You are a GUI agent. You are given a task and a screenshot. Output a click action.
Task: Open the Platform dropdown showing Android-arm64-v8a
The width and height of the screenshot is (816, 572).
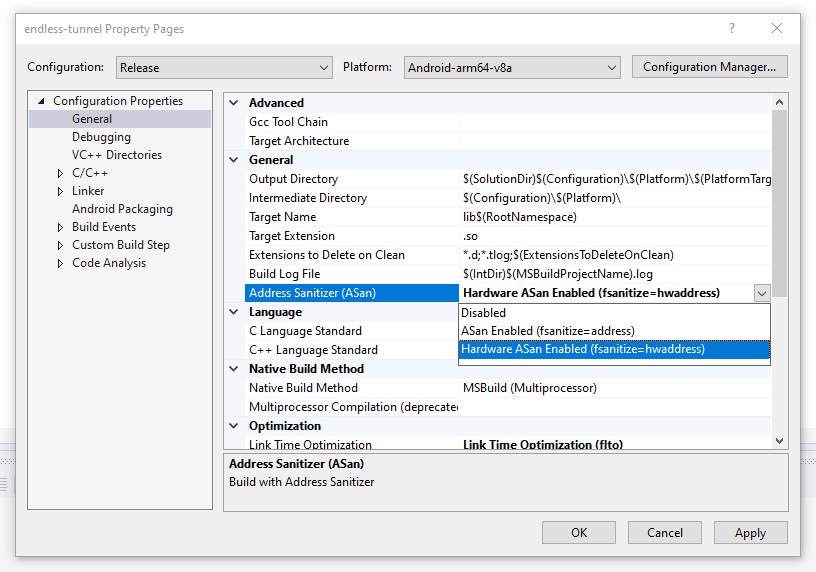512,67
